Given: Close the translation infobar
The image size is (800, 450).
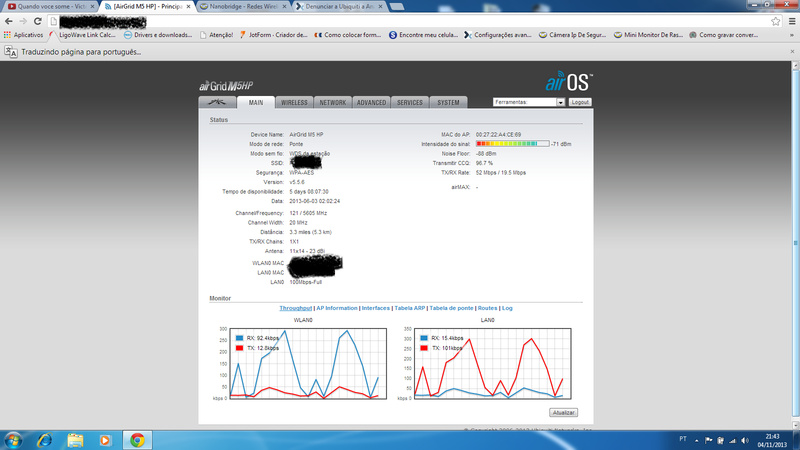Looking at the screenshot, I should click(x=792, y=52).
